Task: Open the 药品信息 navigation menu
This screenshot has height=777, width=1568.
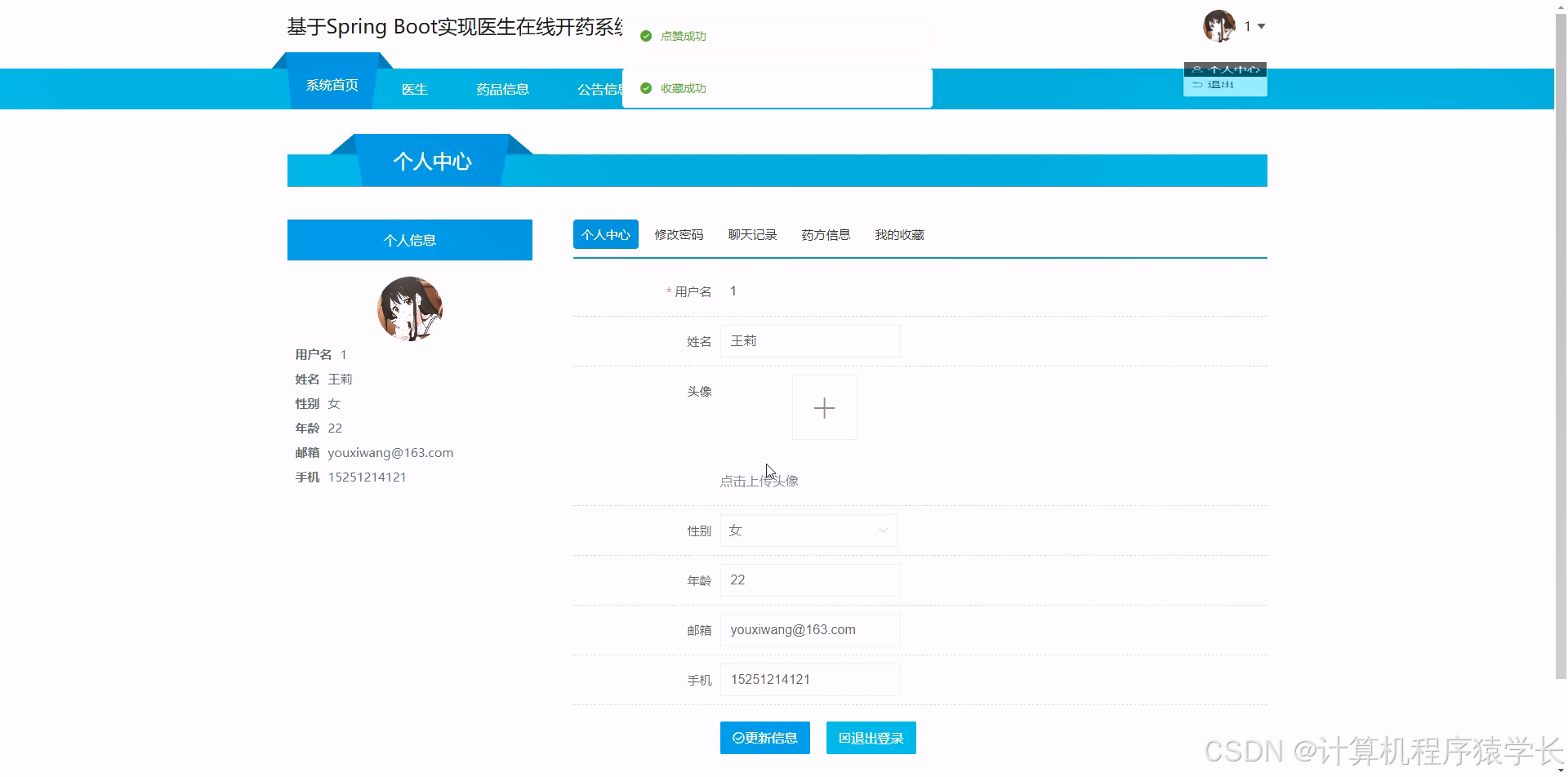Action: [x=502, y=89]
